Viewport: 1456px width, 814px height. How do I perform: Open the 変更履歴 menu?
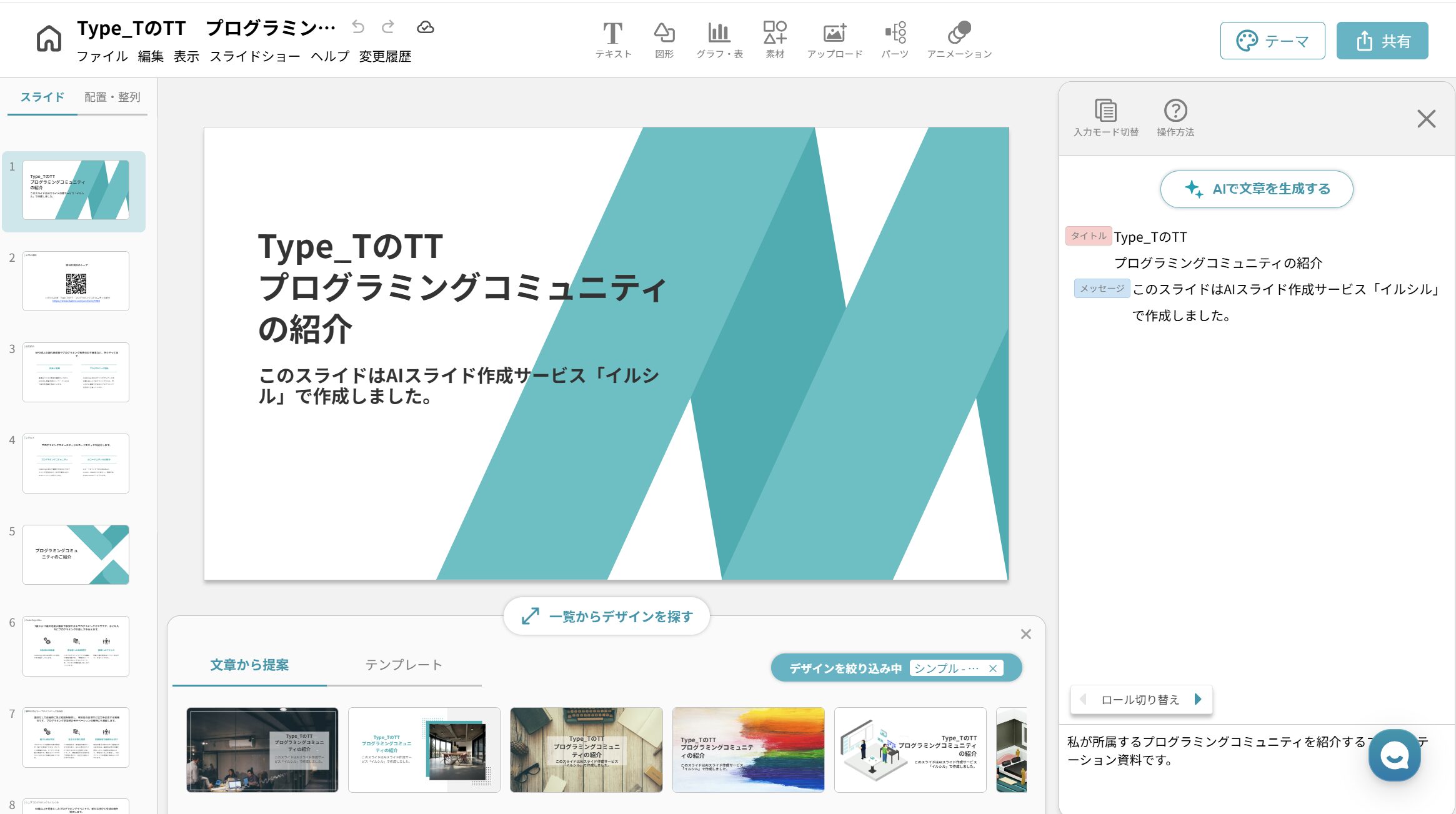click(385, 57)
